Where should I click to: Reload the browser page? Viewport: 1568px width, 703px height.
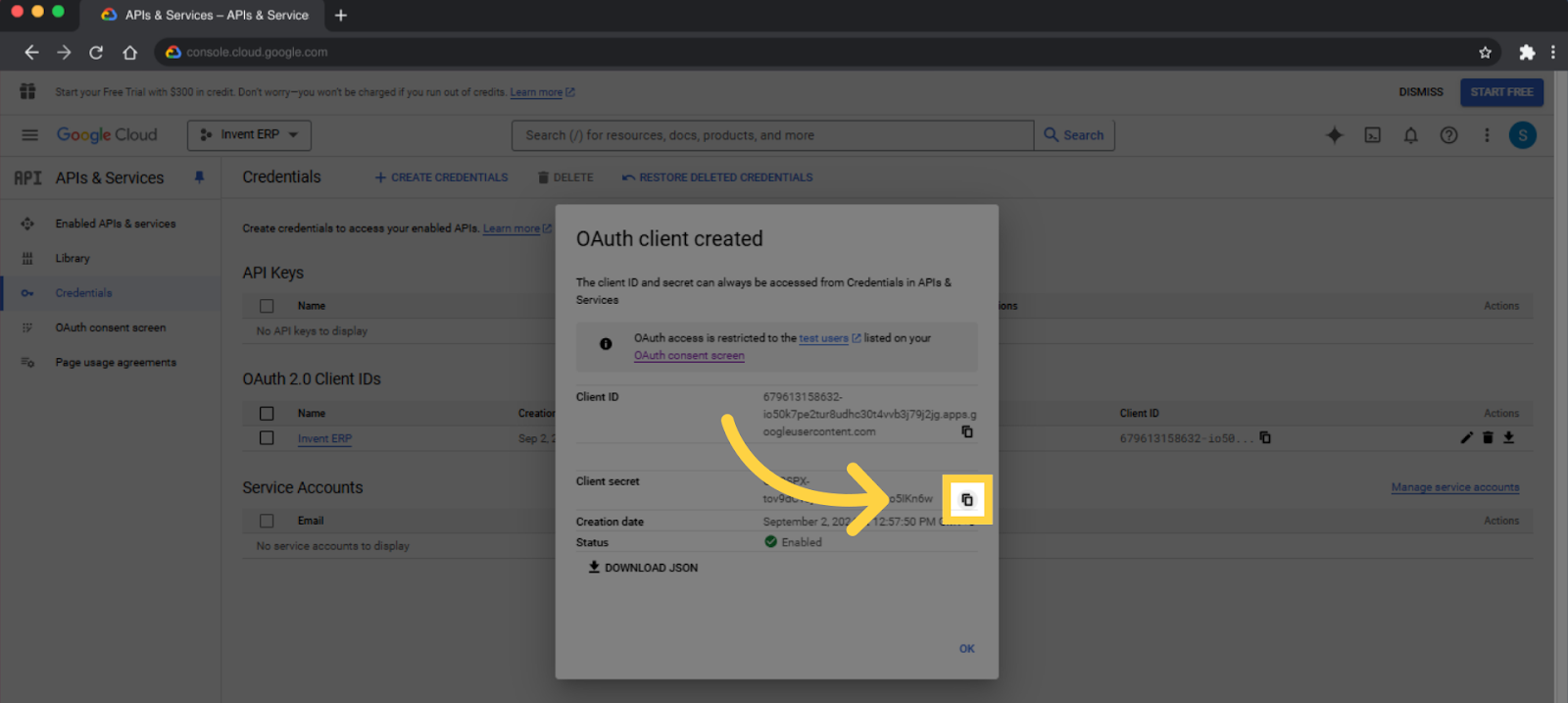[x=96, y=52]
